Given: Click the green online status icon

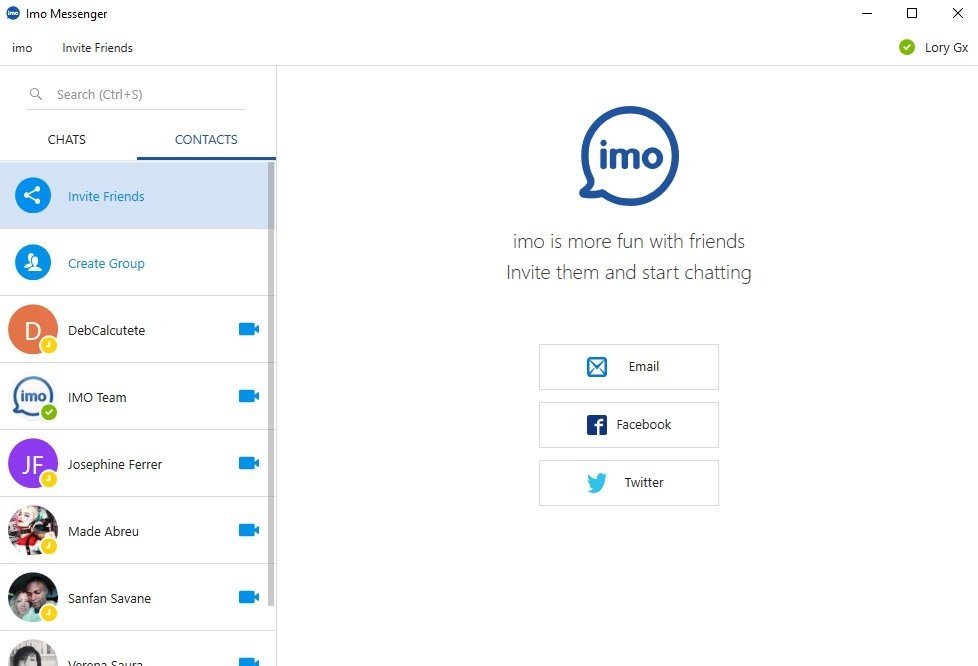Looking at the screenshot, I should 907,47.
